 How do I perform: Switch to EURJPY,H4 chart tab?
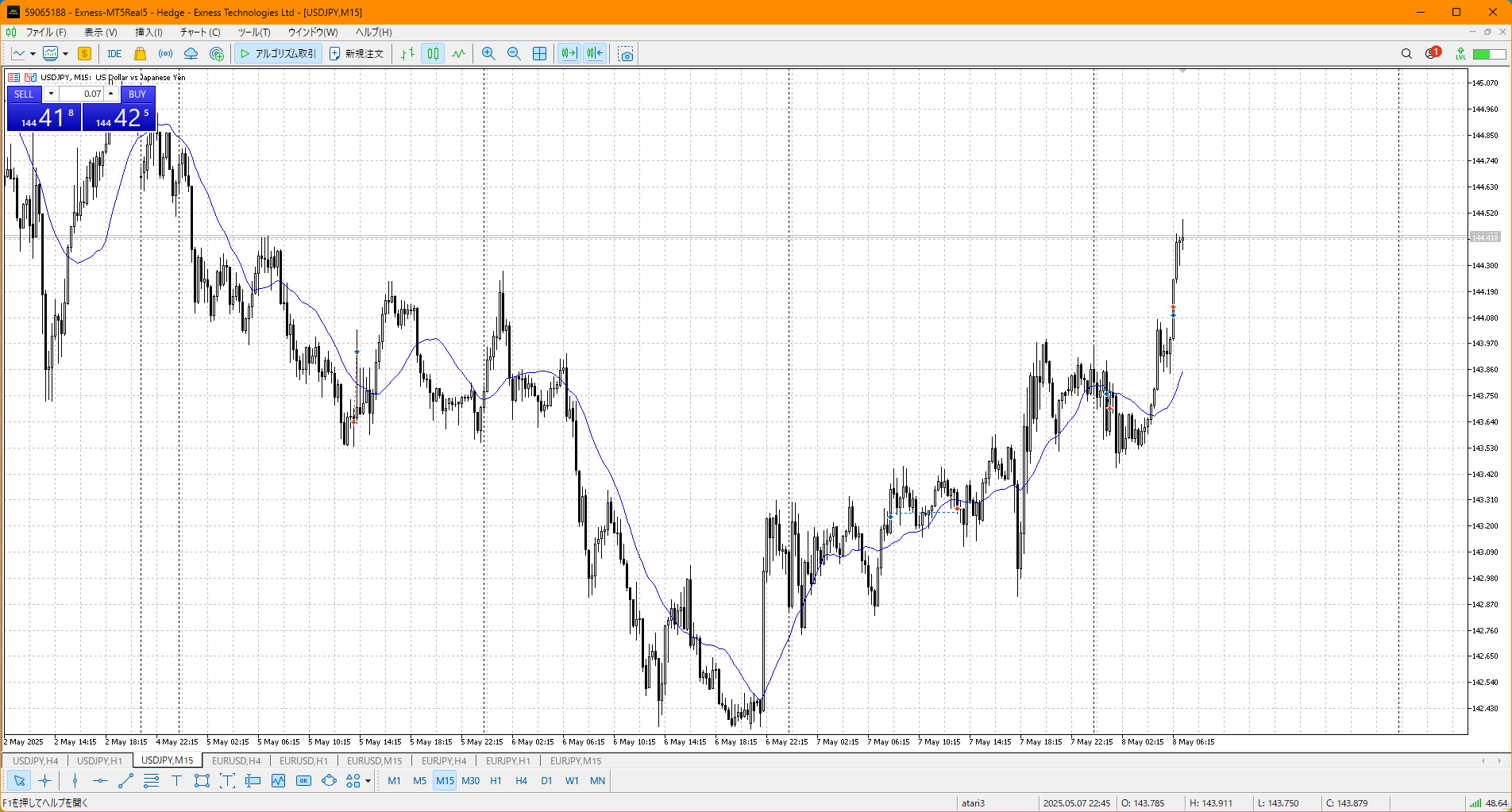(x=444, y=760)
